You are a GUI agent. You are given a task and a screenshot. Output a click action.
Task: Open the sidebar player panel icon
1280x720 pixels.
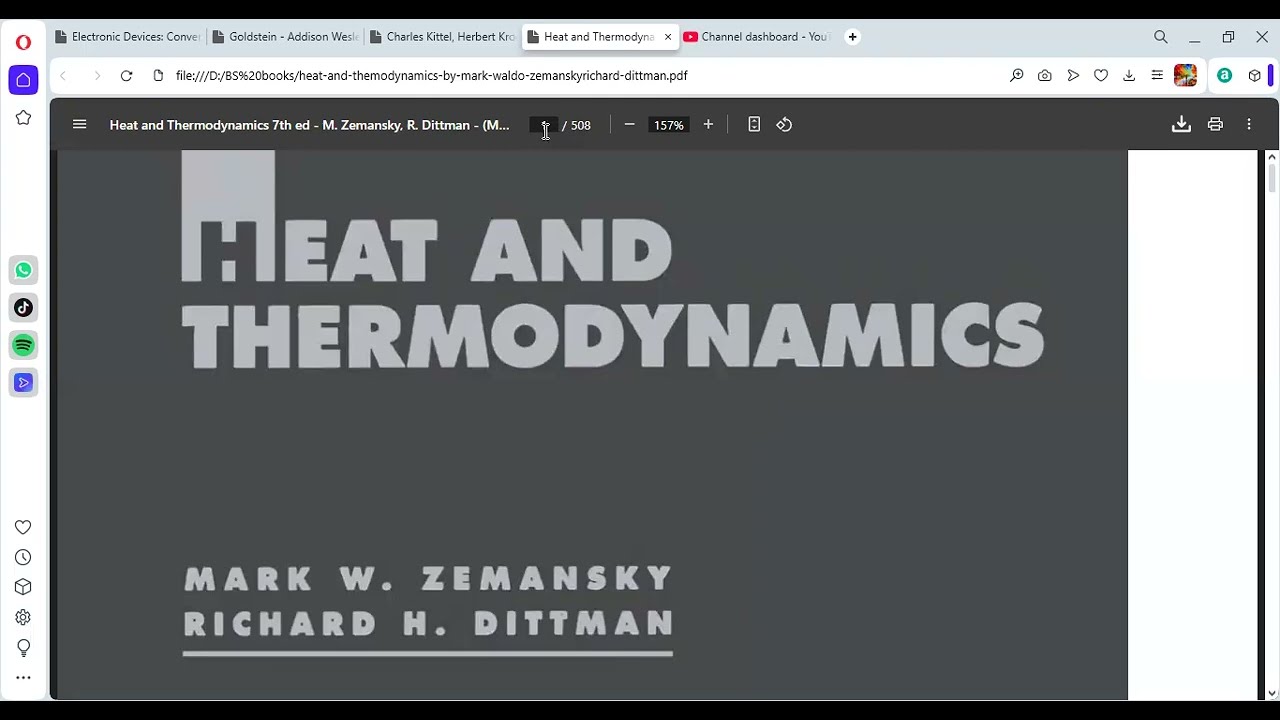click(23, 383)
